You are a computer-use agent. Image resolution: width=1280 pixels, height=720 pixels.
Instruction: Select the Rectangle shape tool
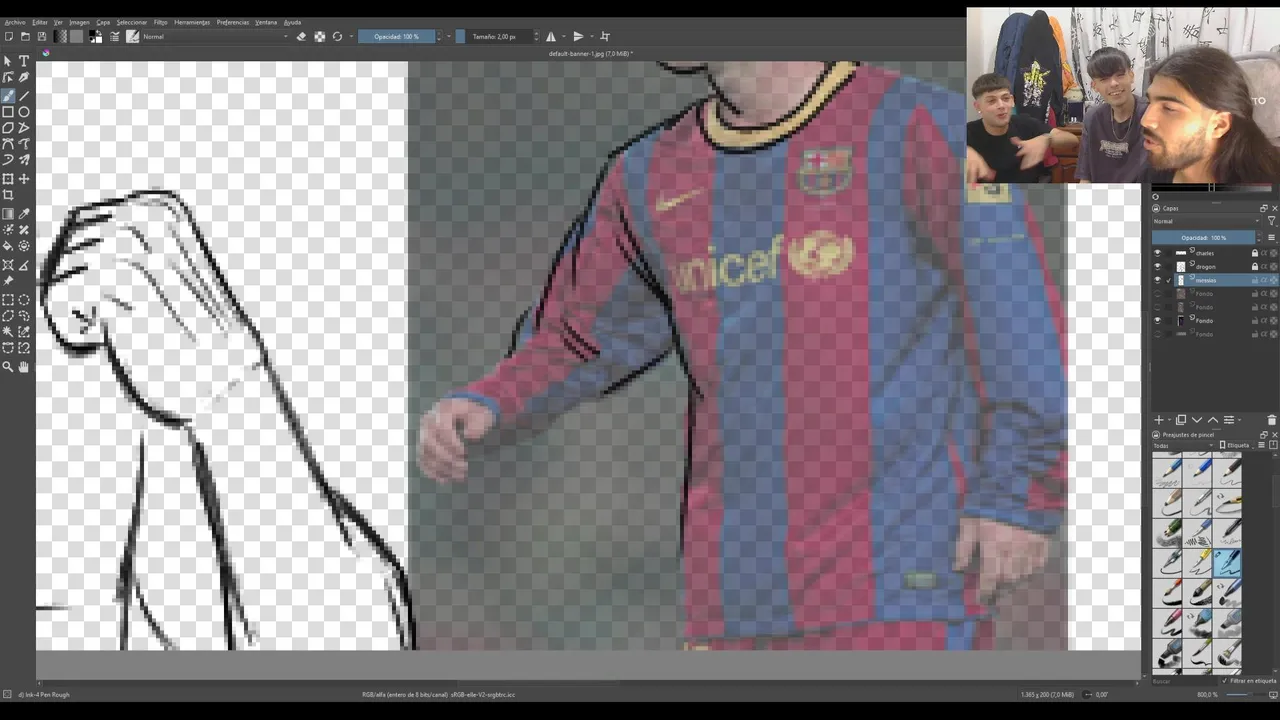(x=8, y=112)
